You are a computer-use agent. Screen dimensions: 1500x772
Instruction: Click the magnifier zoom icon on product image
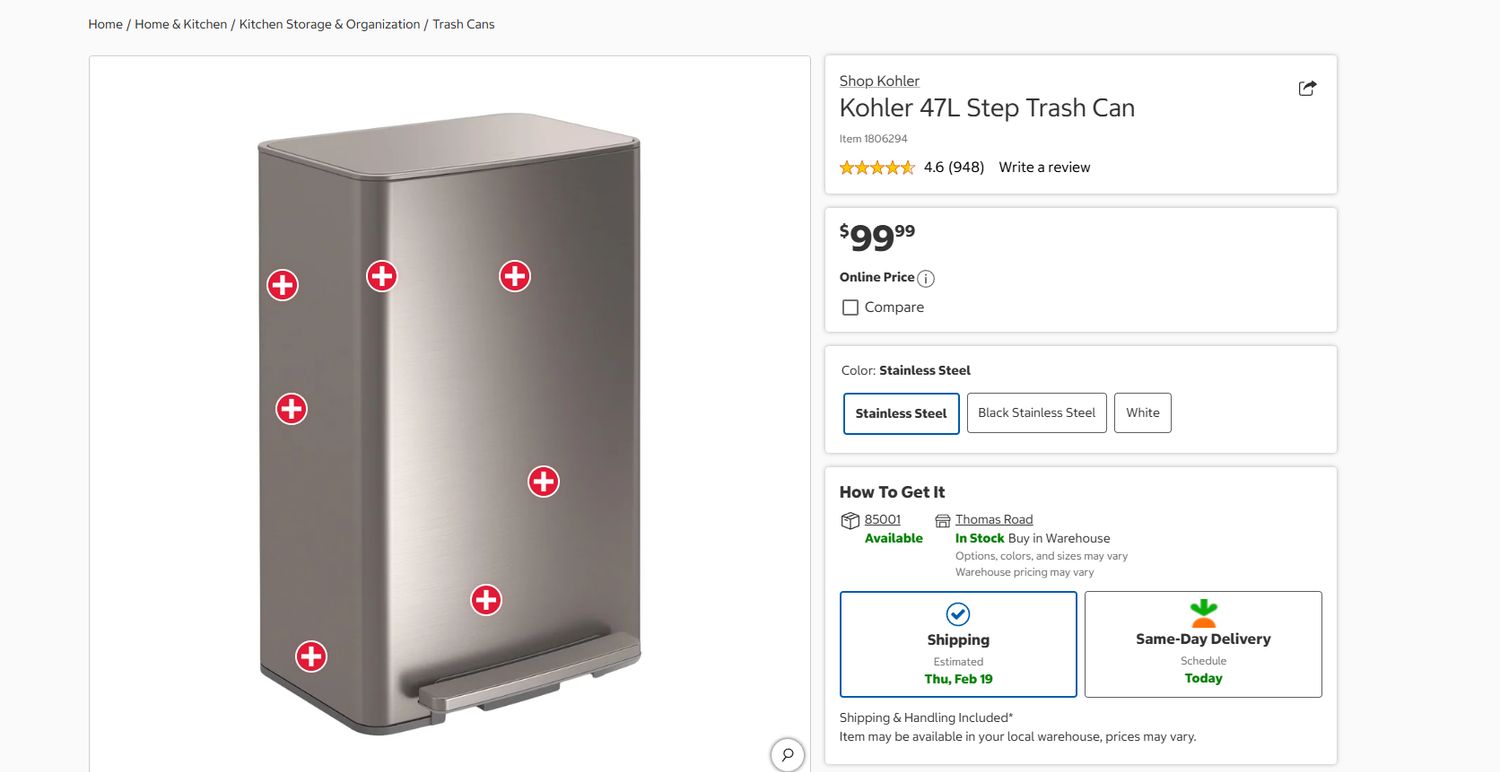point(787,754)
